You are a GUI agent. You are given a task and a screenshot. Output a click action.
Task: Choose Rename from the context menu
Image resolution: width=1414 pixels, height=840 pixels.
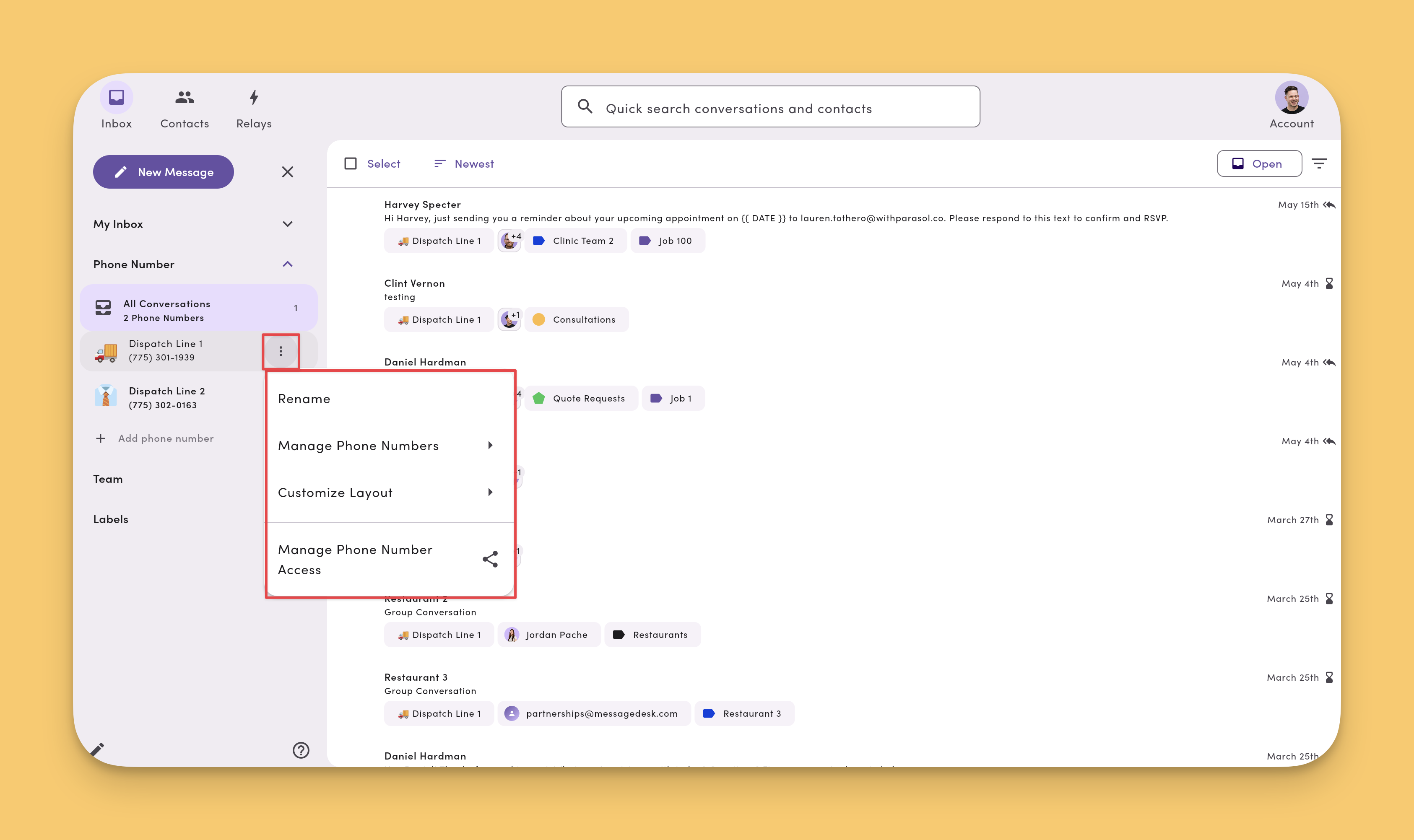(390, 399)
